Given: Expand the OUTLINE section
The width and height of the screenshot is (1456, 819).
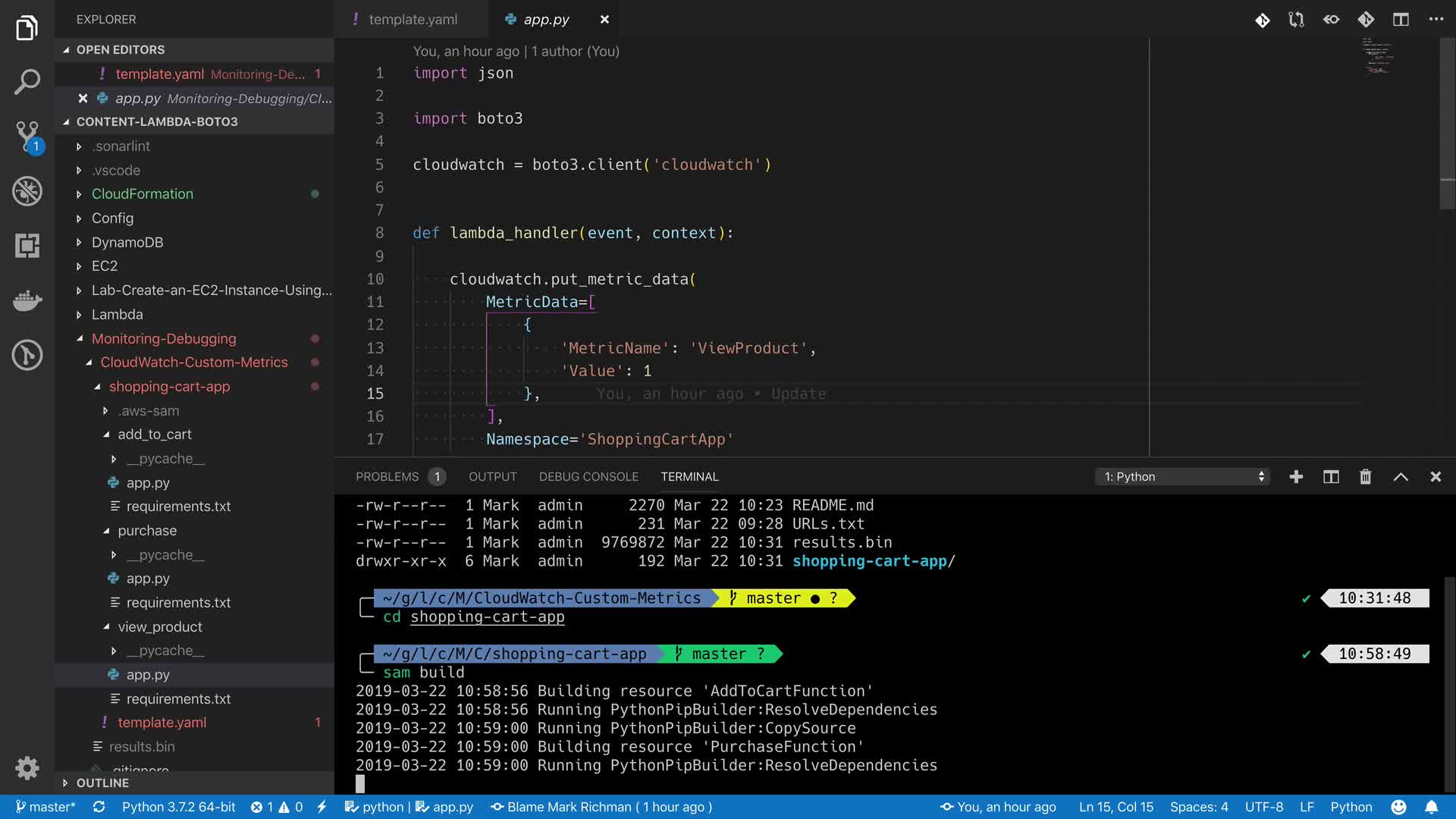Looking at the screenshot, I should click(x=102, y=783).
